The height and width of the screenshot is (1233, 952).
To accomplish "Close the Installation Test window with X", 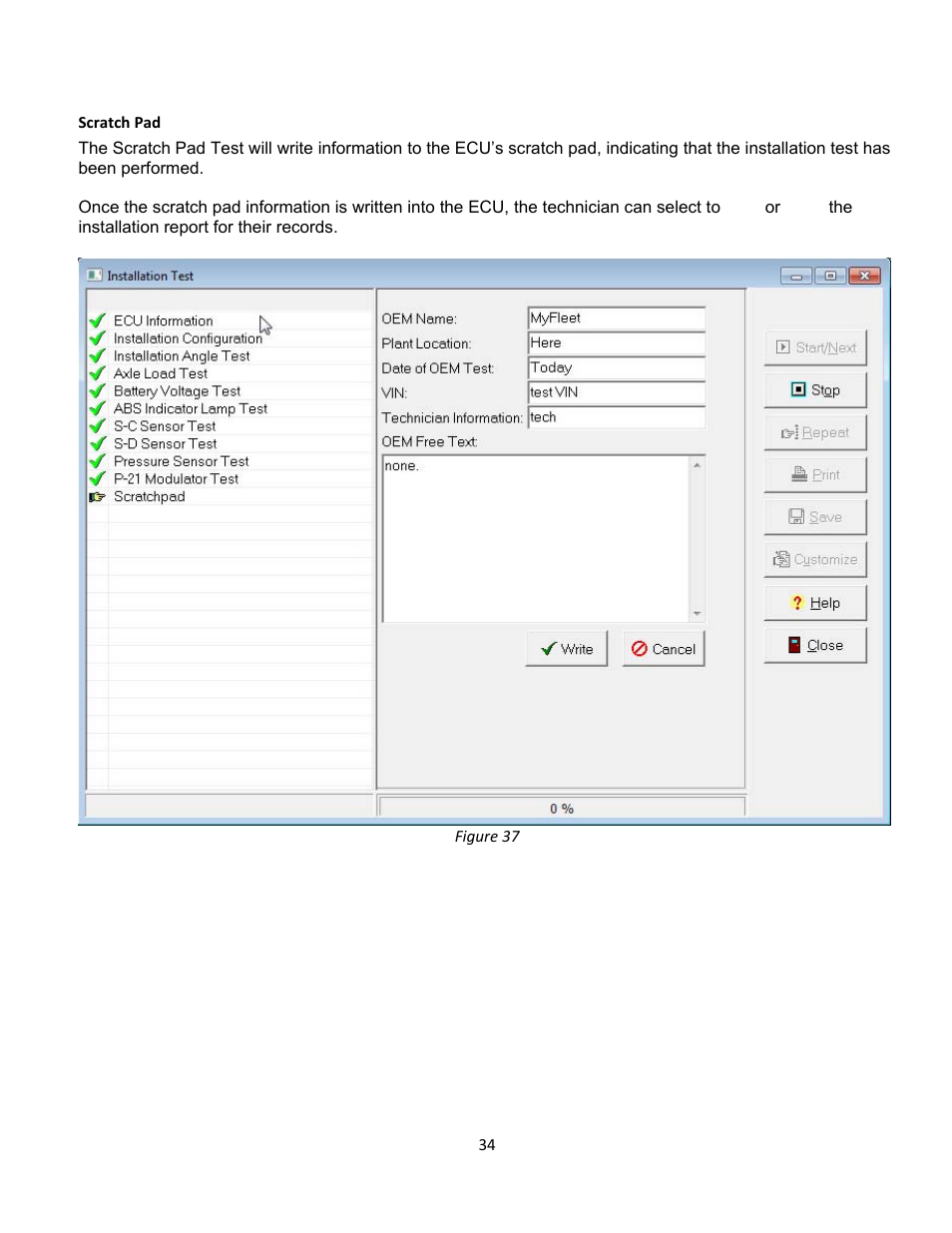I will click(865, 276).
